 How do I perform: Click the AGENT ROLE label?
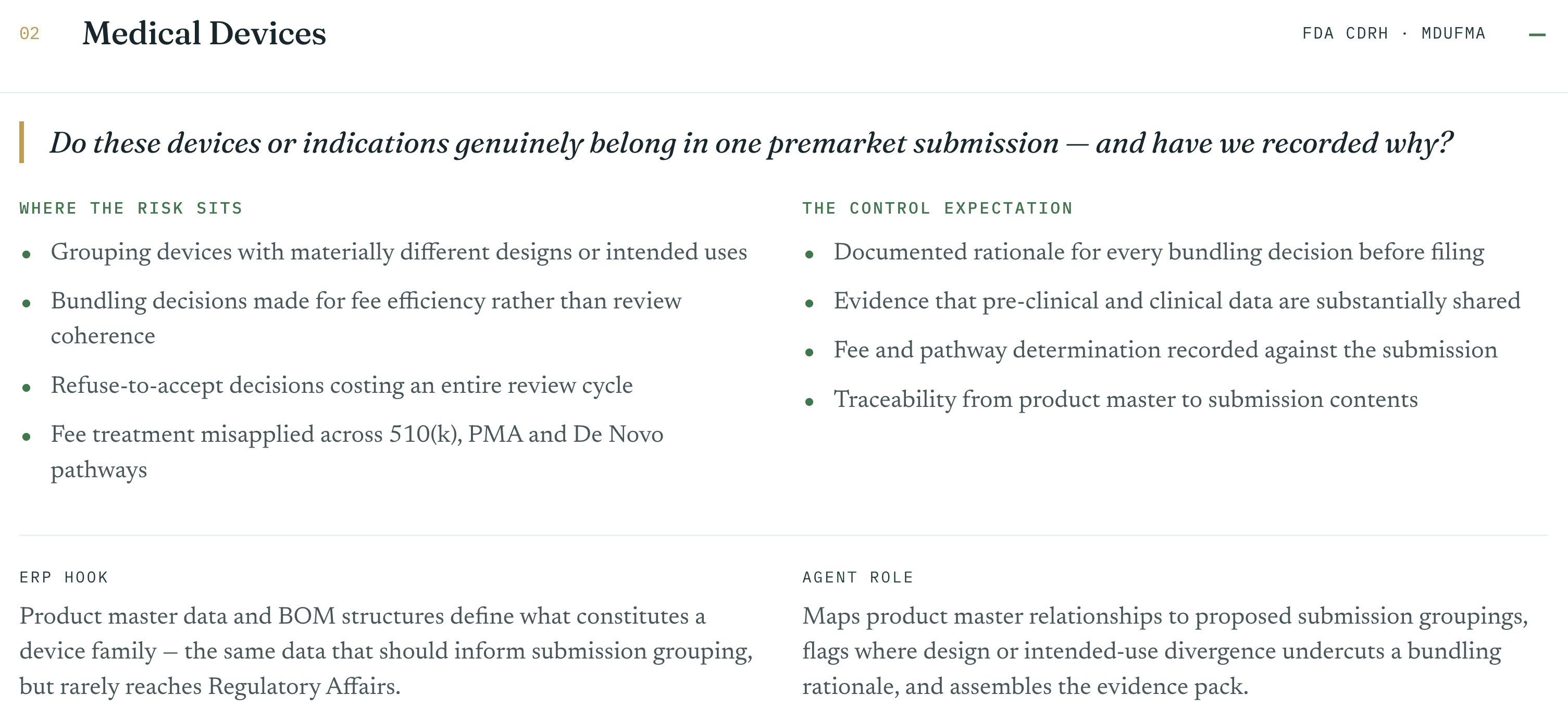[x=857, y=577]
